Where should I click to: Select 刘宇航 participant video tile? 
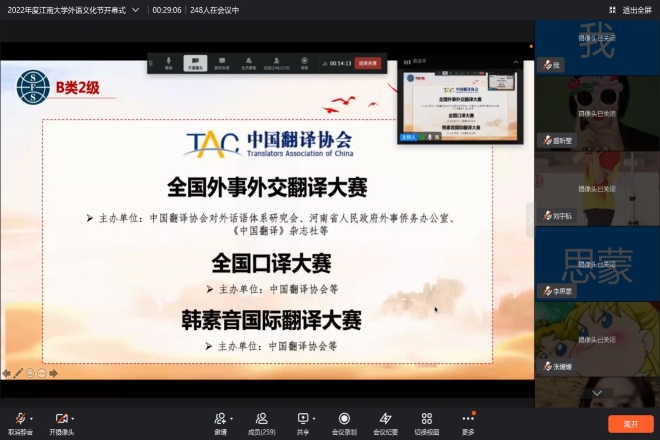click(597, 188)
